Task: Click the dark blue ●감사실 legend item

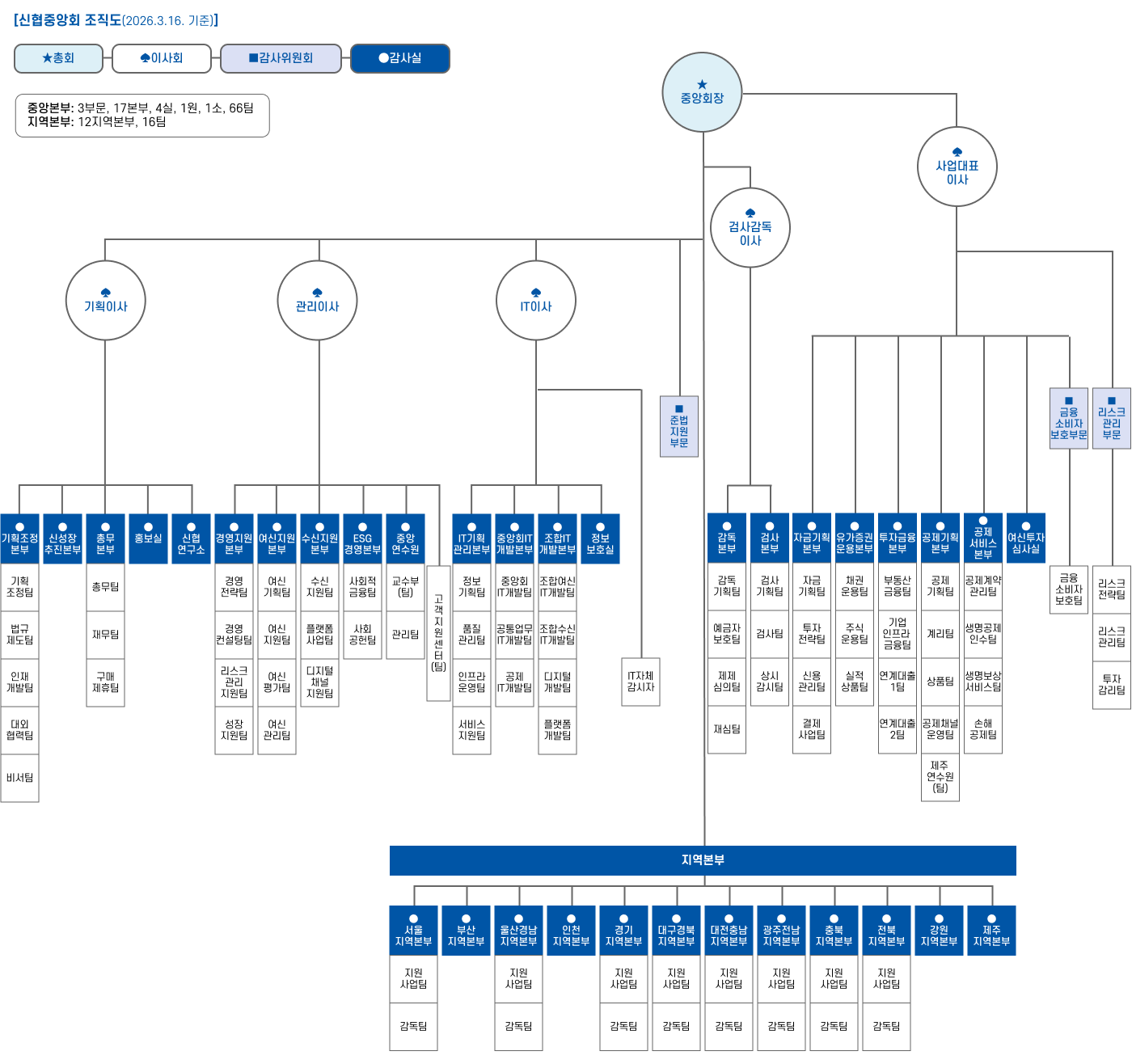Action: (x=399, y=58)
